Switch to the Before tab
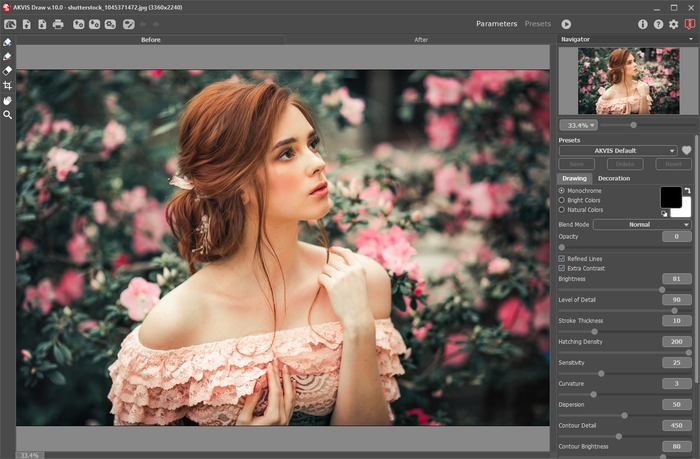 click(x=151, y=40)
